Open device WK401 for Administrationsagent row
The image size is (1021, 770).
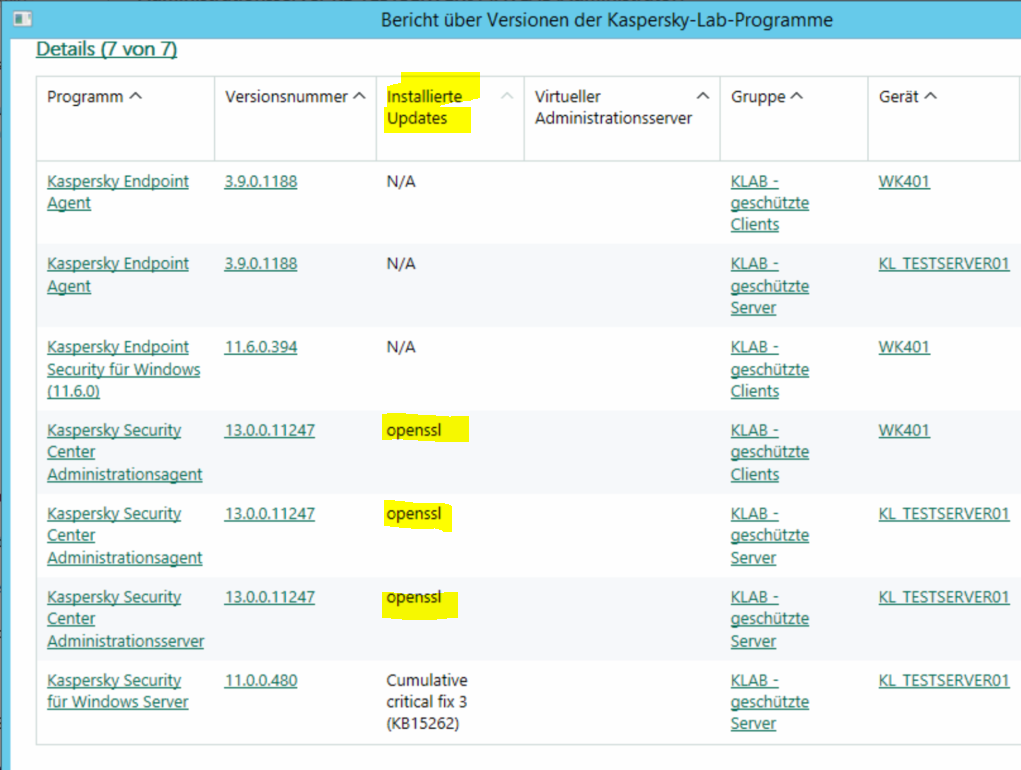coord(904,430)
